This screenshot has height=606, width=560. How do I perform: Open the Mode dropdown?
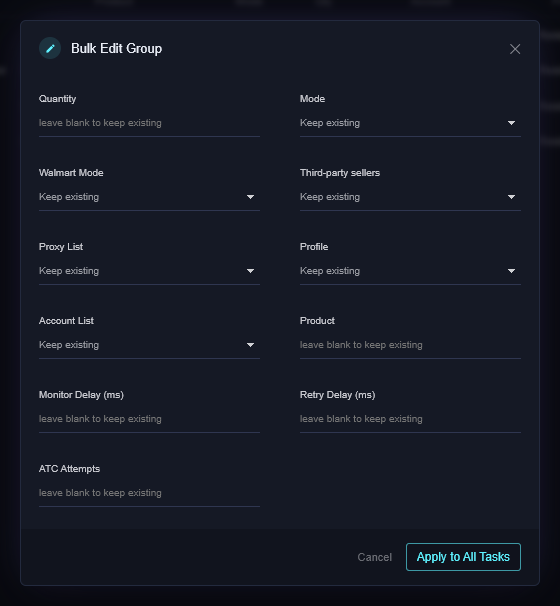click(410, 123)
